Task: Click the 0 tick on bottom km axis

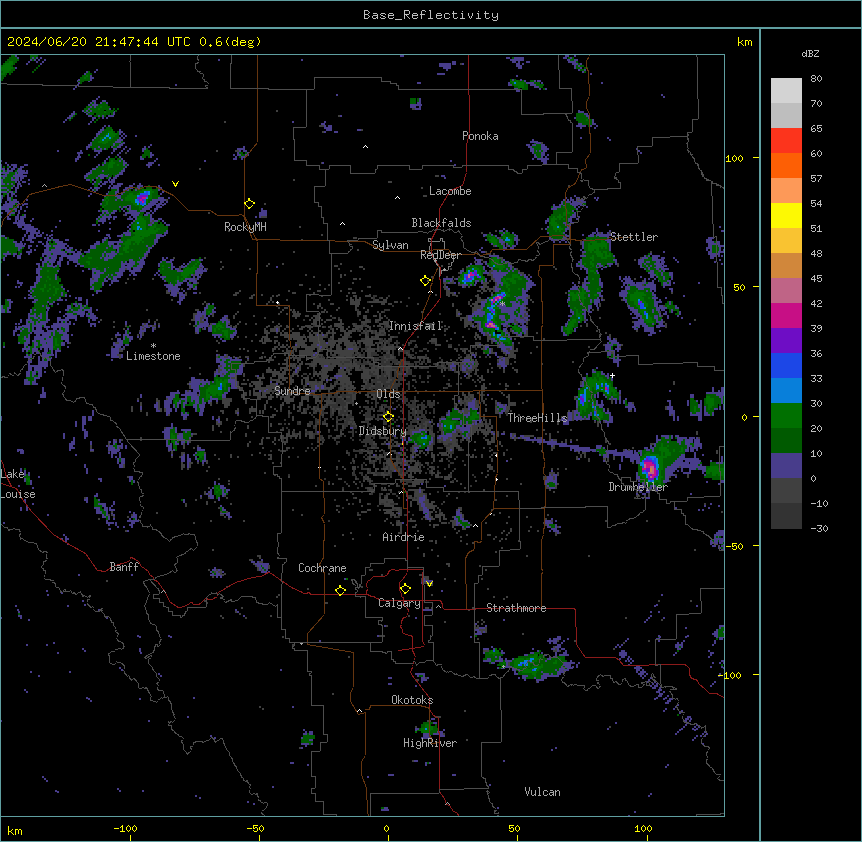Action: [x=386, y=829]
